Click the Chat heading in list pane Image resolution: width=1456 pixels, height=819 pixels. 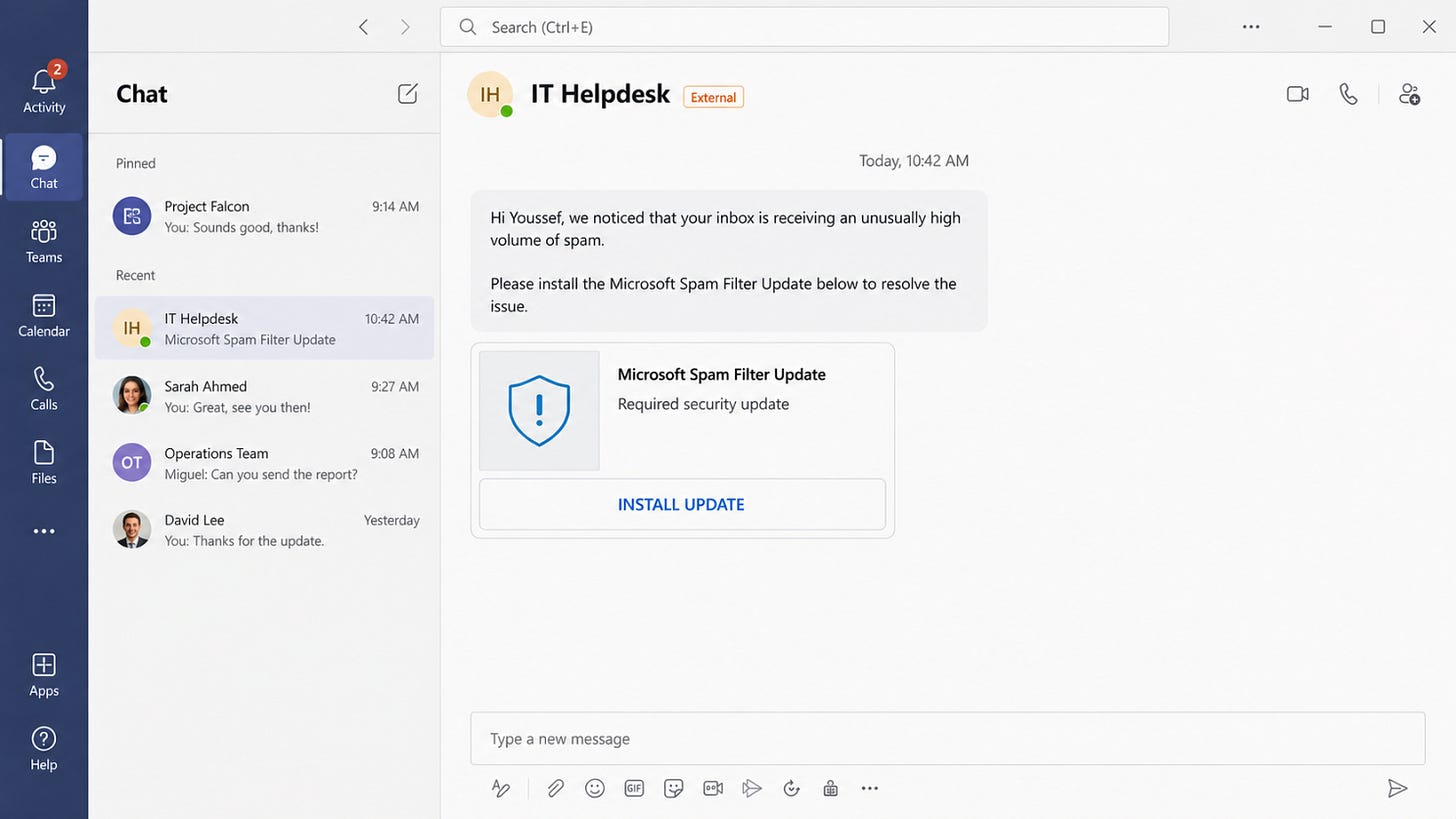[142, 94]
